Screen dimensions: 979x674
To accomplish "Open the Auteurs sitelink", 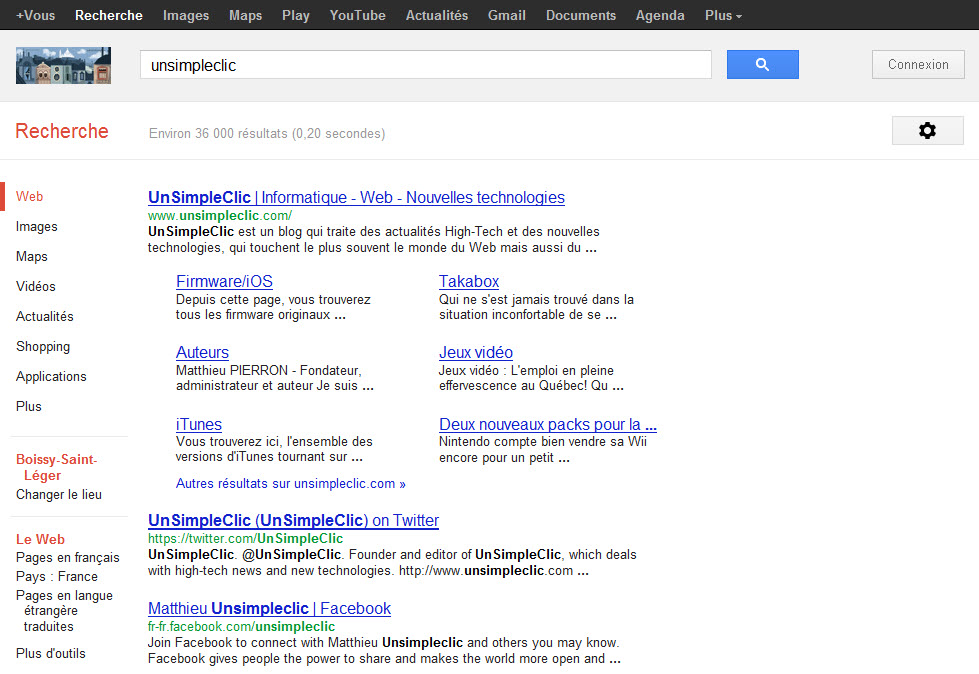I will [x=202, y=353].
